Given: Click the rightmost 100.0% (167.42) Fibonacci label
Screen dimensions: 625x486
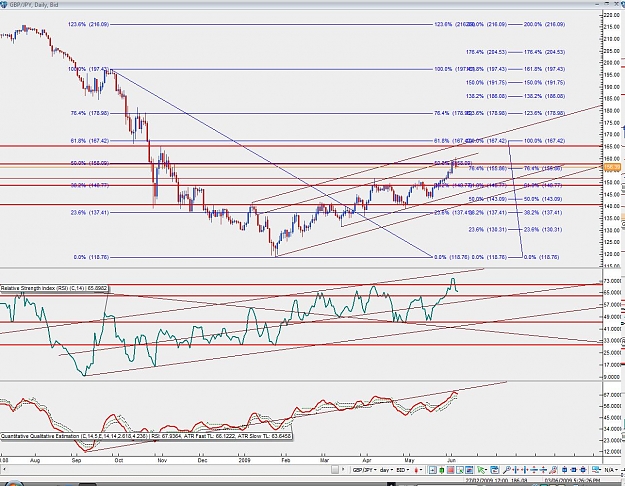Looking at the screenshot, I should tap(544, 141).
